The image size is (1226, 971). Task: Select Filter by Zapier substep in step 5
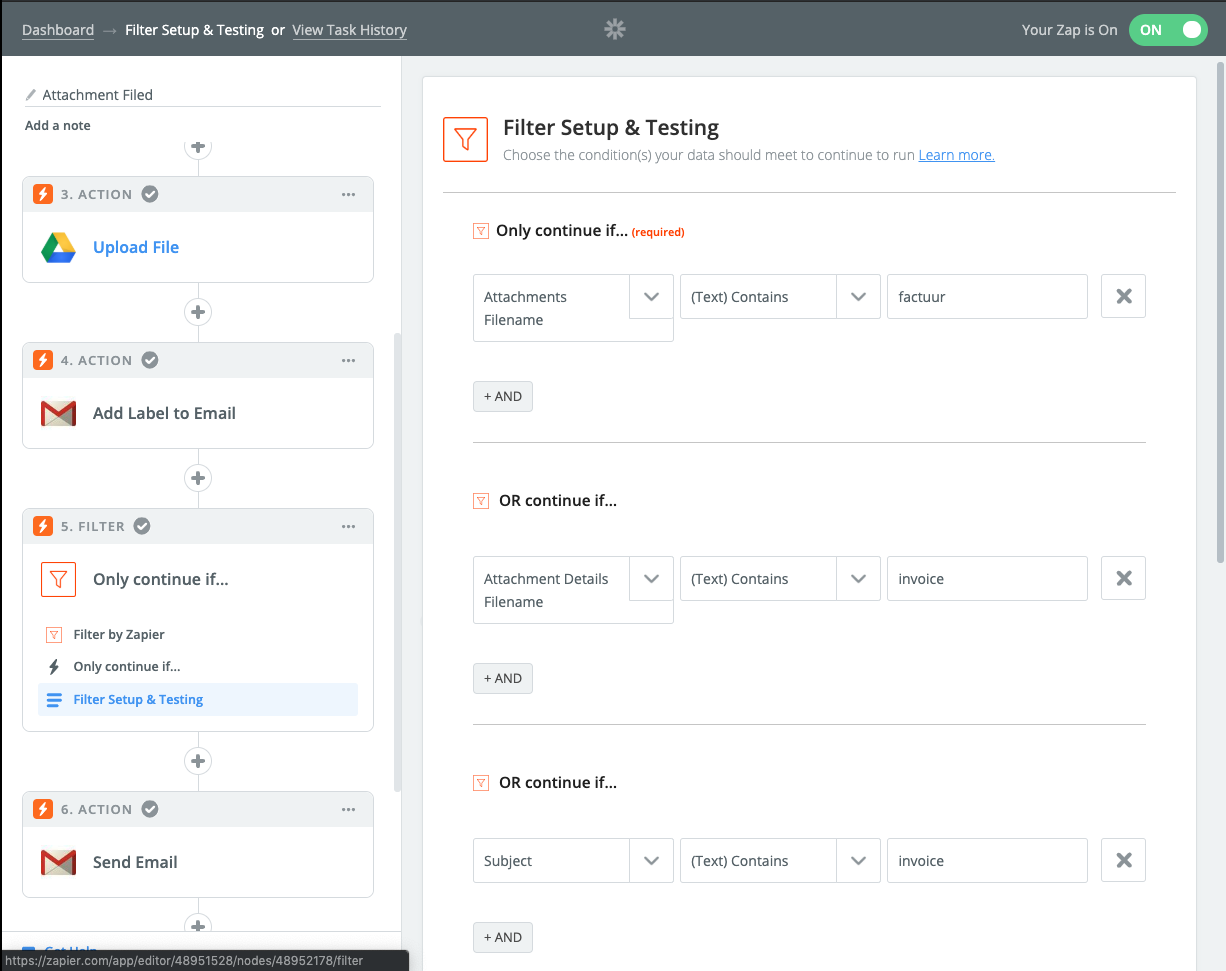[119, 634]
